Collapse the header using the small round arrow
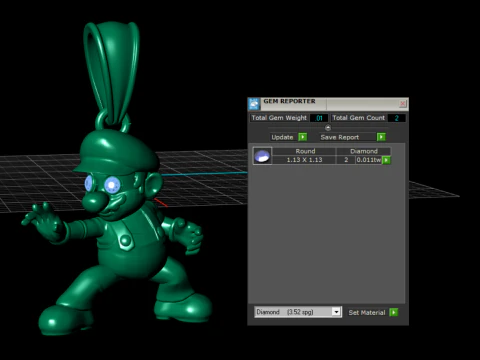Screen dimensions: 480x360 (x=328, y=128)
